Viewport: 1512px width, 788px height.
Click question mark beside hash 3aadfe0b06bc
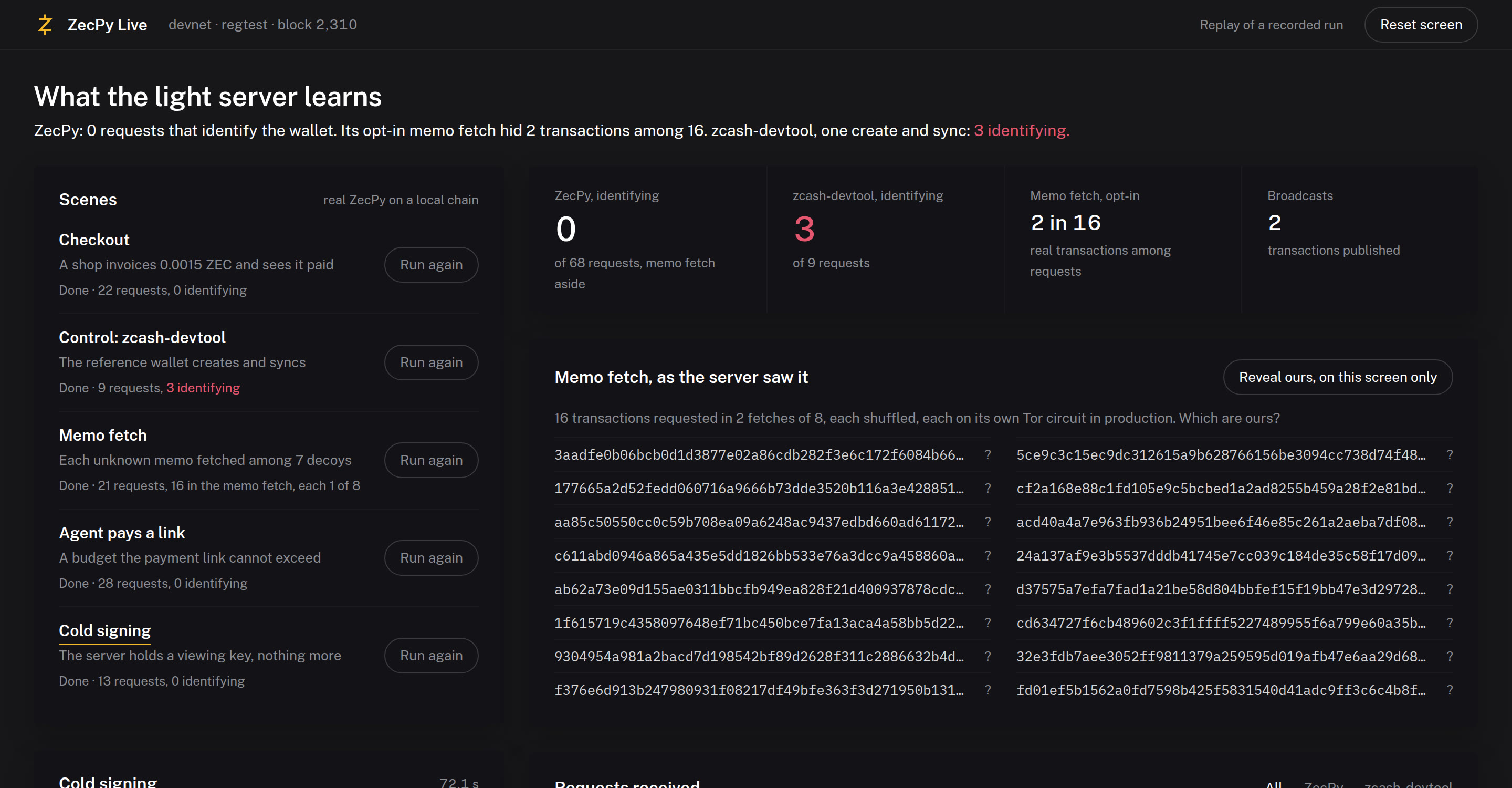[988, 454]
